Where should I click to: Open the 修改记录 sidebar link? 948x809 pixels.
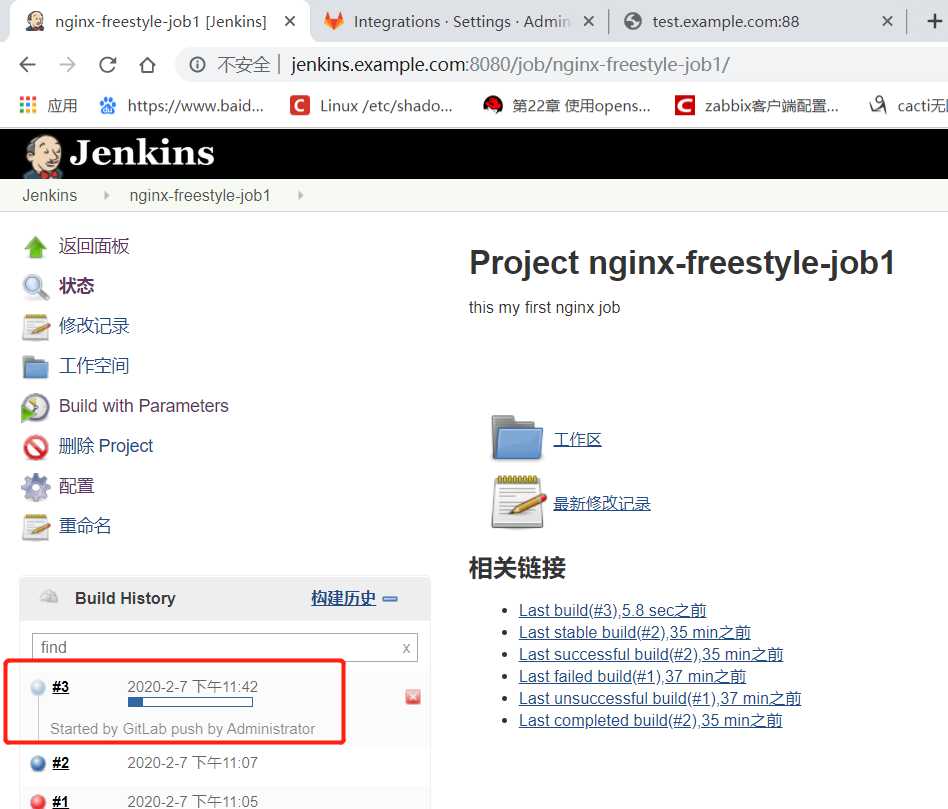point(94,326)
